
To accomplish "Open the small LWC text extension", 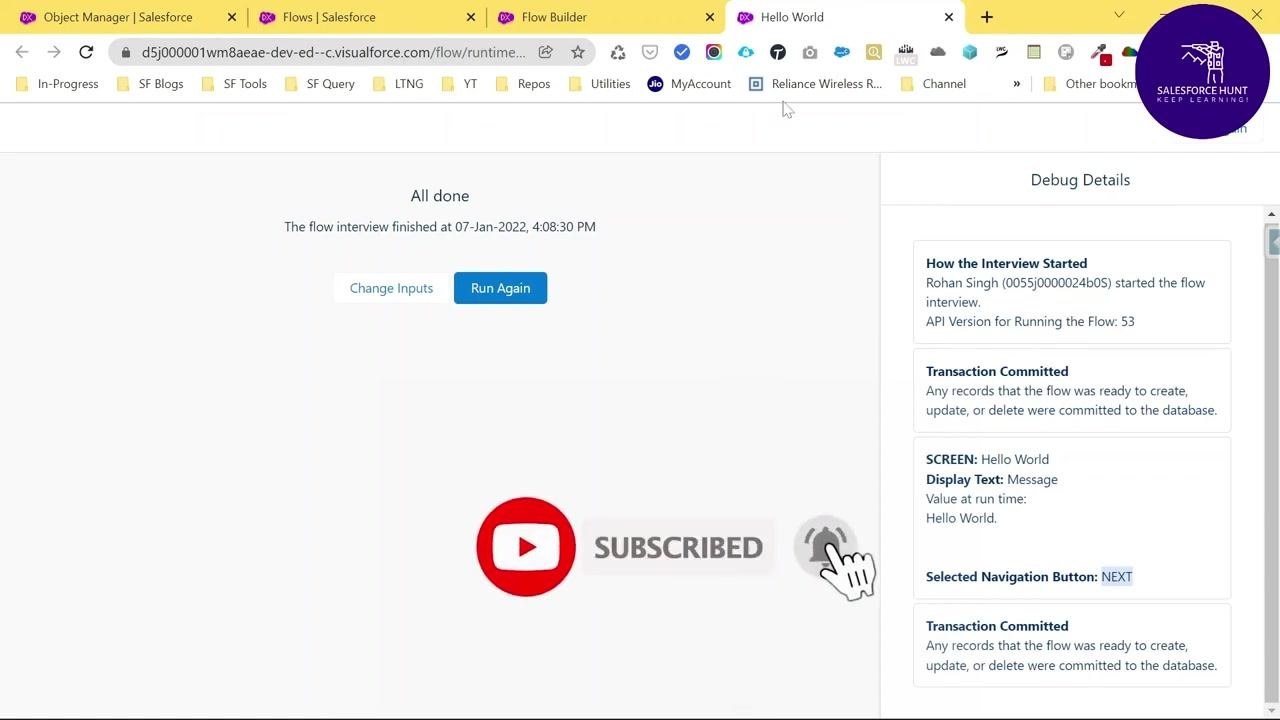I will (x=1002, y=52).
